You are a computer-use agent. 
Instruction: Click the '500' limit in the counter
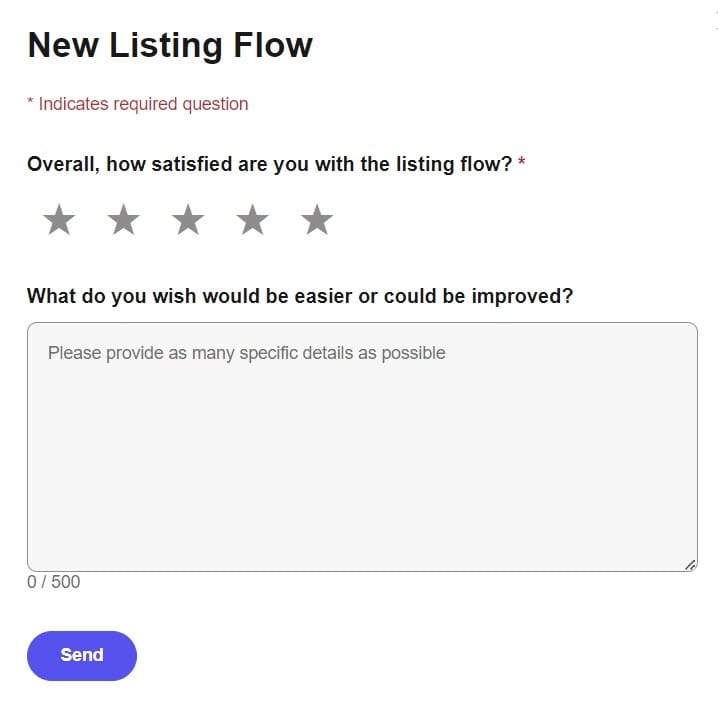[65, 582]
